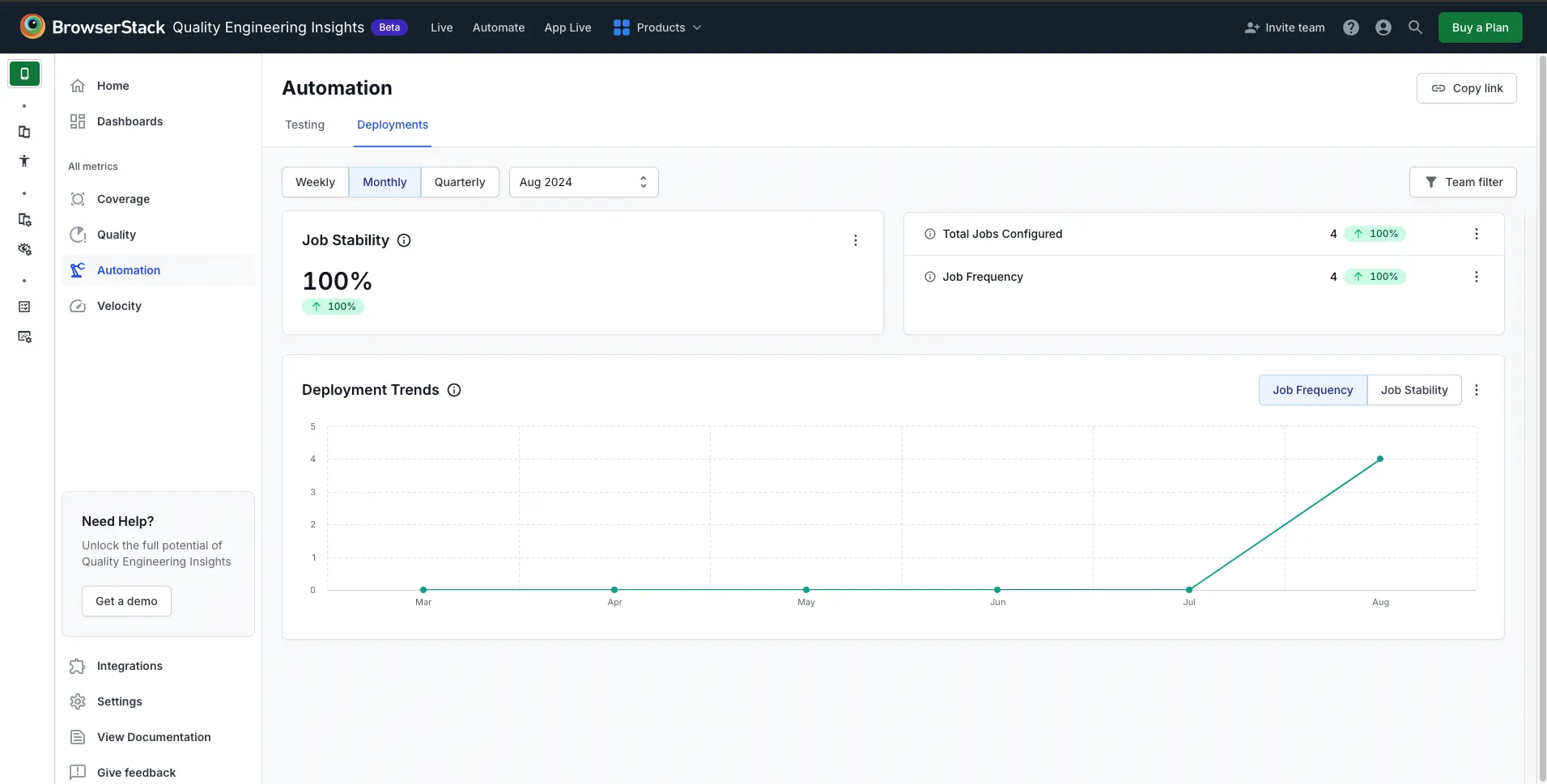Click the account profile avatar icon

tap(1383, 27)
